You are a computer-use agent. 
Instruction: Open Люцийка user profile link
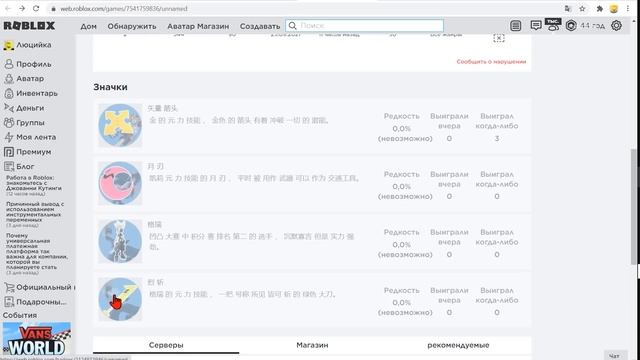pyautogui.click(x=28, y=45)
